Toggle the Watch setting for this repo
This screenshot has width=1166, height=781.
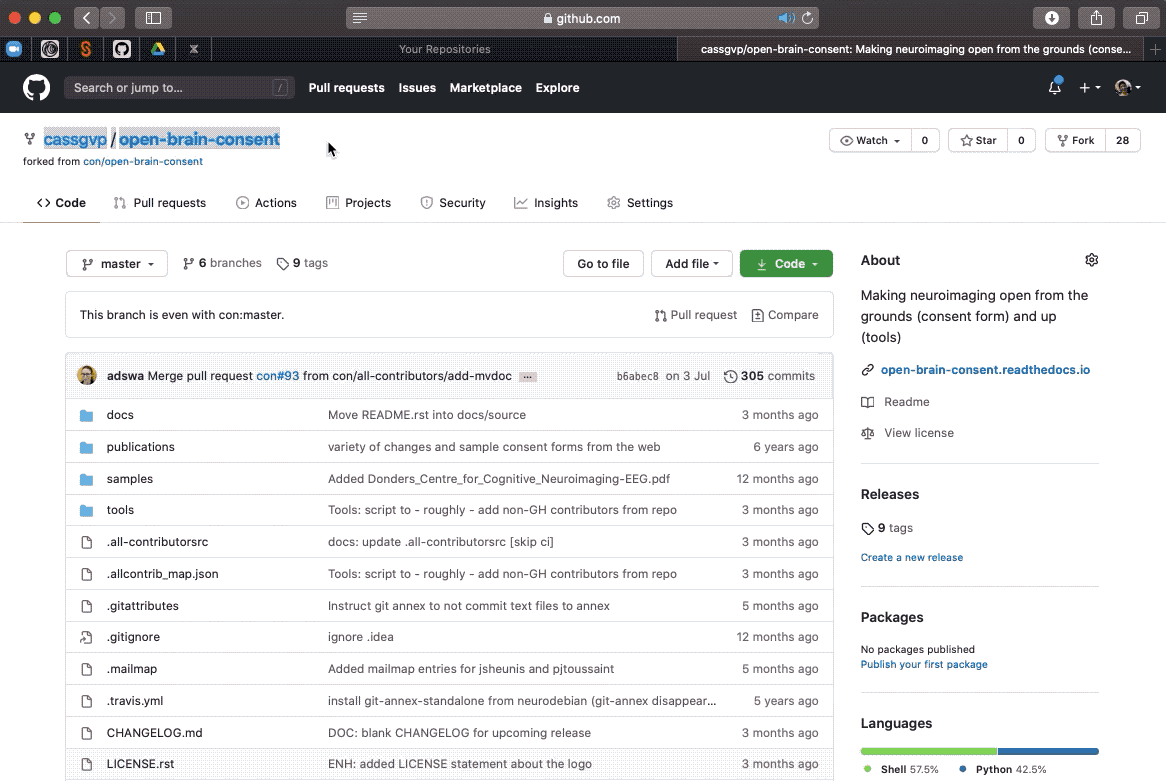[x=867, y=140]
